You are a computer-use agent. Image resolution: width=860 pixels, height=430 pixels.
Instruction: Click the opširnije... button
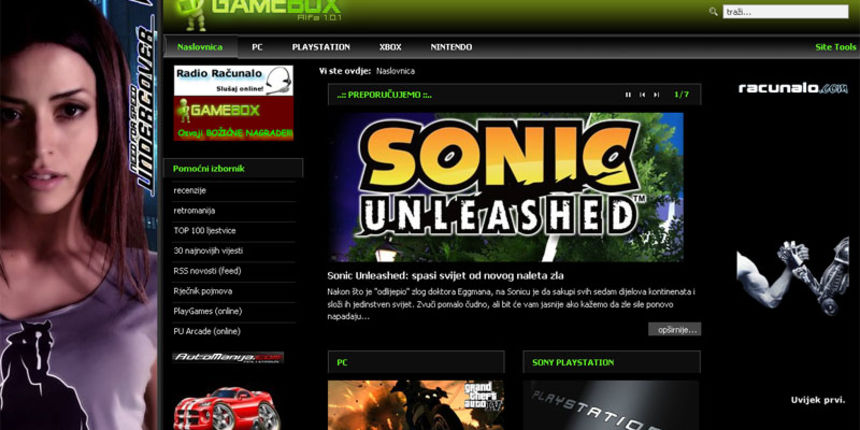(x=675, y=329)
